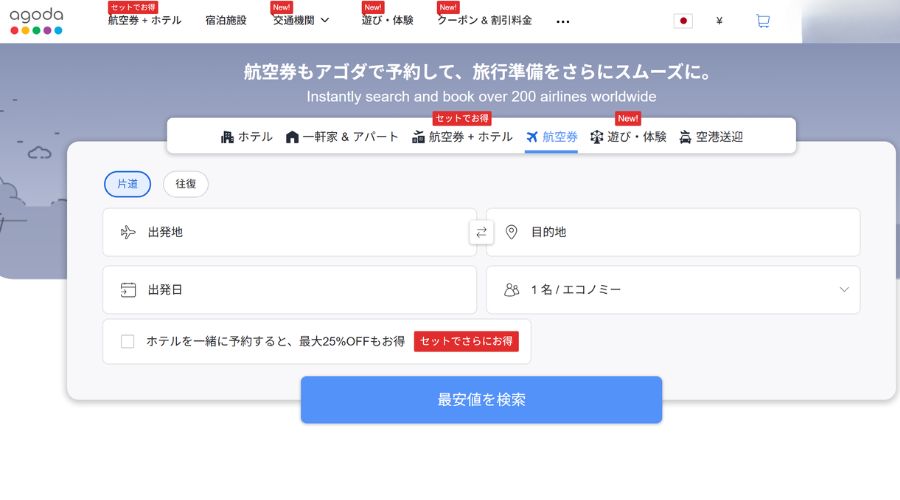Click the 最安値を検索 search button

(482, 400)
